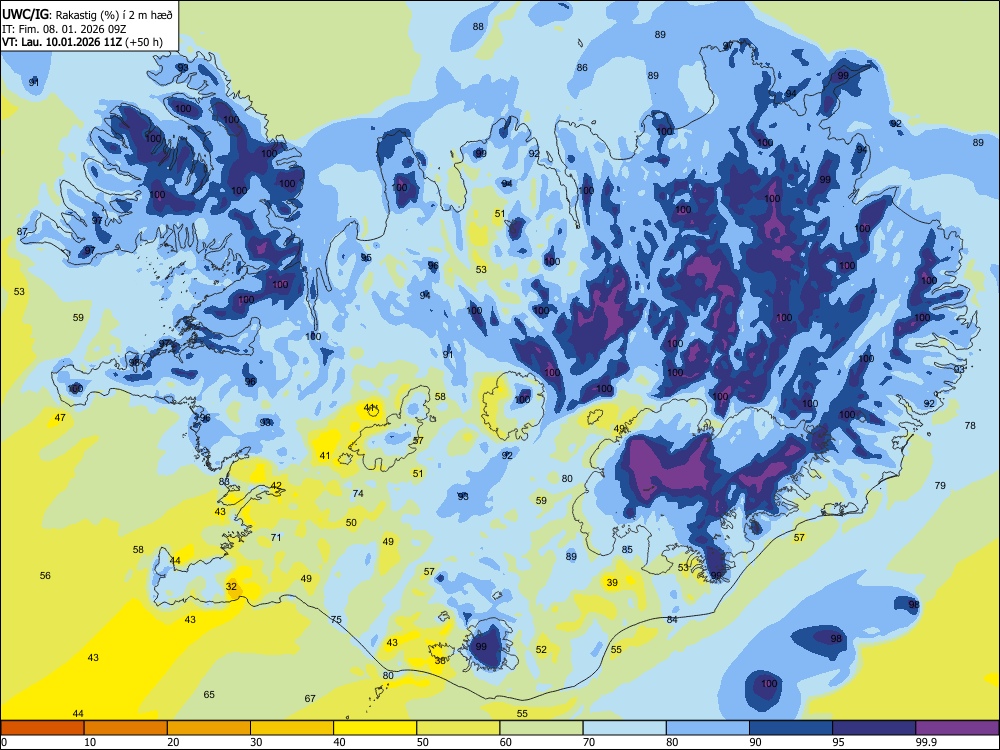This screenshot has width=1000, height=750.
Task: Click the '39' humidity value on the map
Action: pyautogui.click(x=612, y=582)
